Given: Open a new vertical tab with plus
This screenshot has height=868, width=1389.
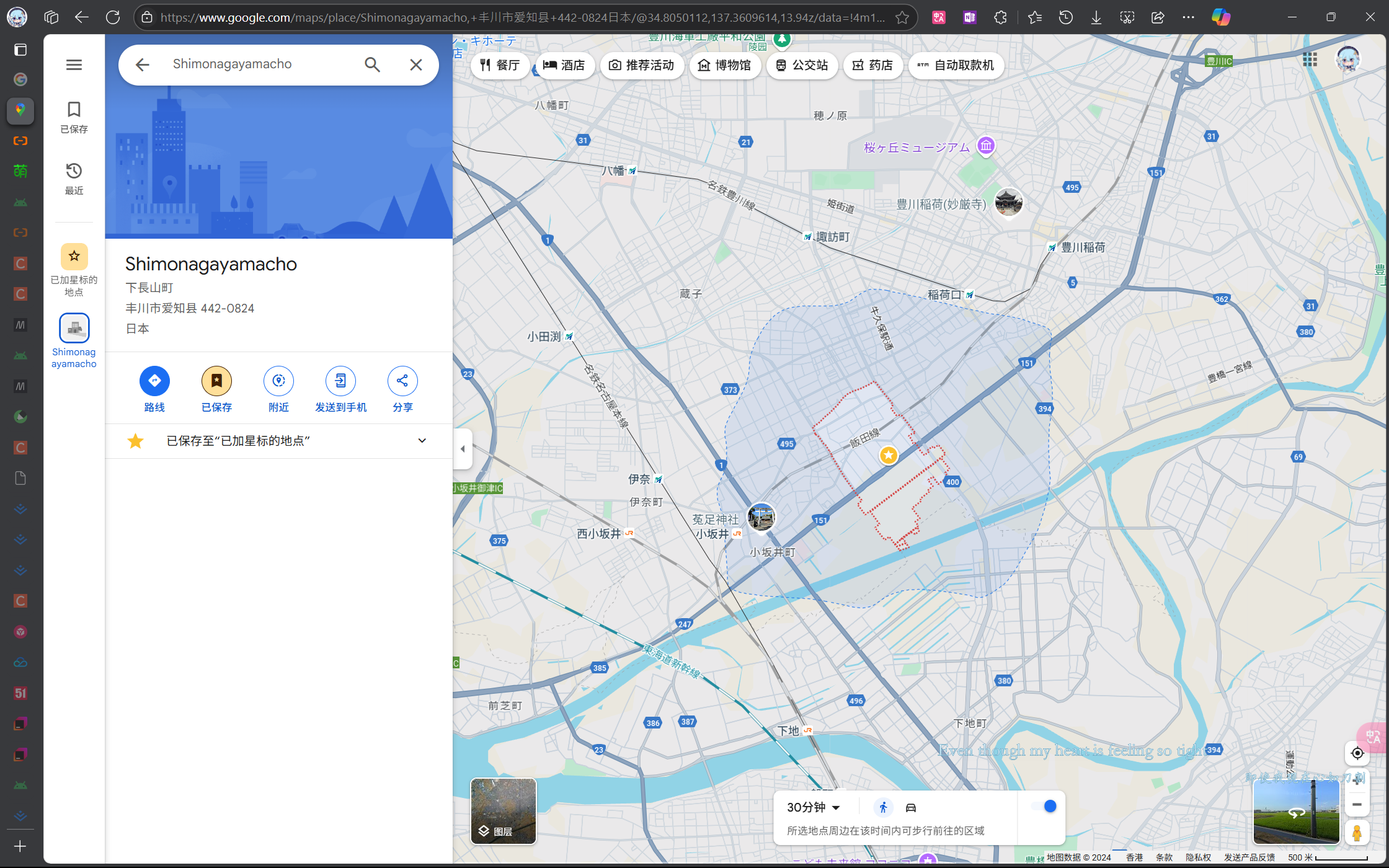Looking at the screenshot, I should coord(20,846).
